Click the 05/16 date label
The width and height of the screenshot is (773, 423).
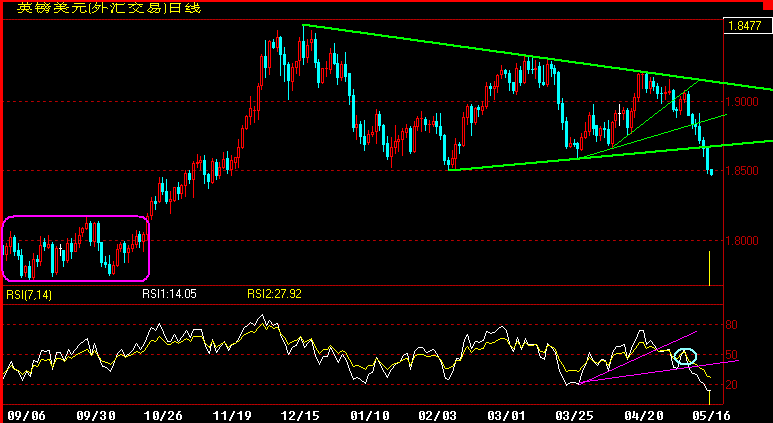pyautogui.click(x=713, y=415)
